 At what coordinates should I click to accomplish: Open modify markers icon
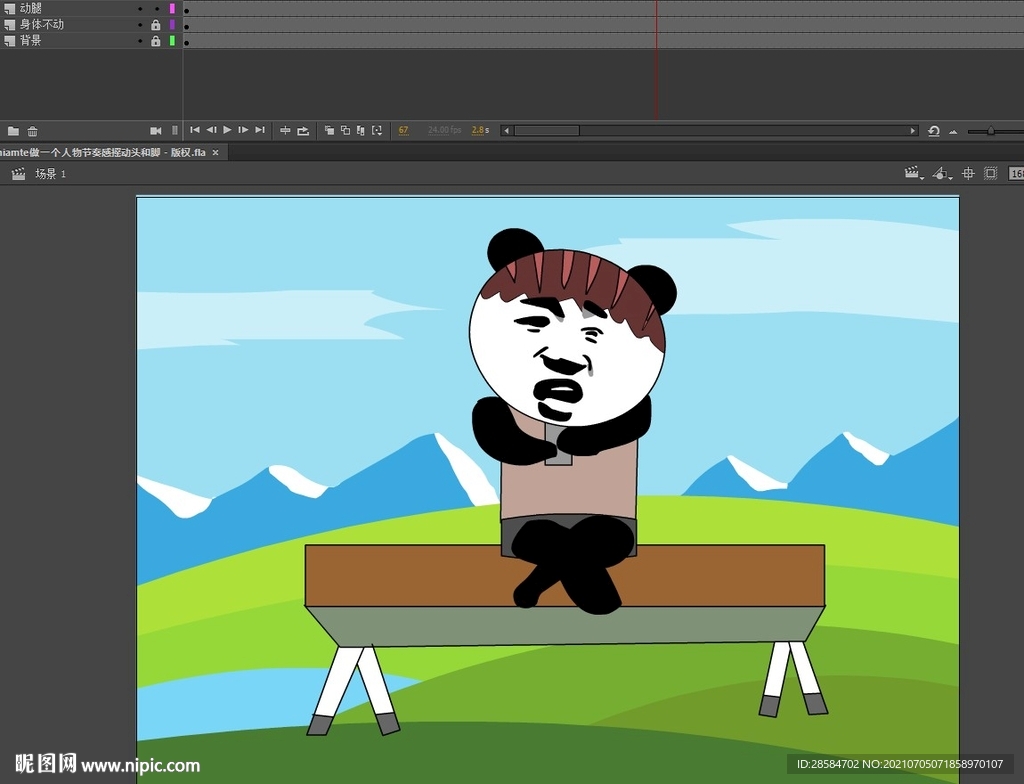click(x=377, y=131)
